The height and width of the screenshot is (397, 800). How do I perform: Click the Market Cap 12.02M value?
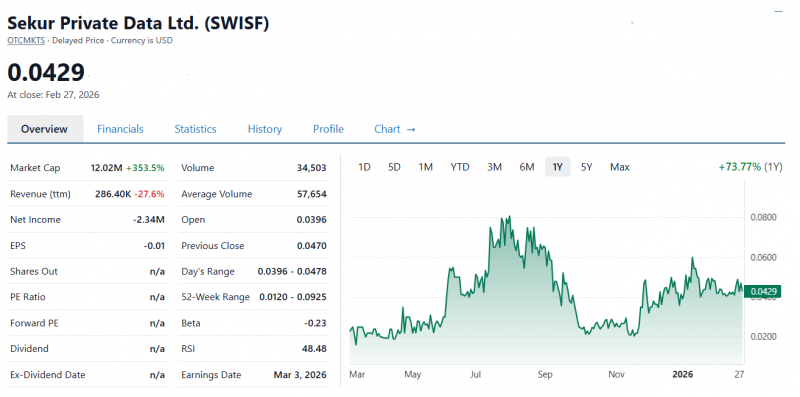click(x=107, y=168)
